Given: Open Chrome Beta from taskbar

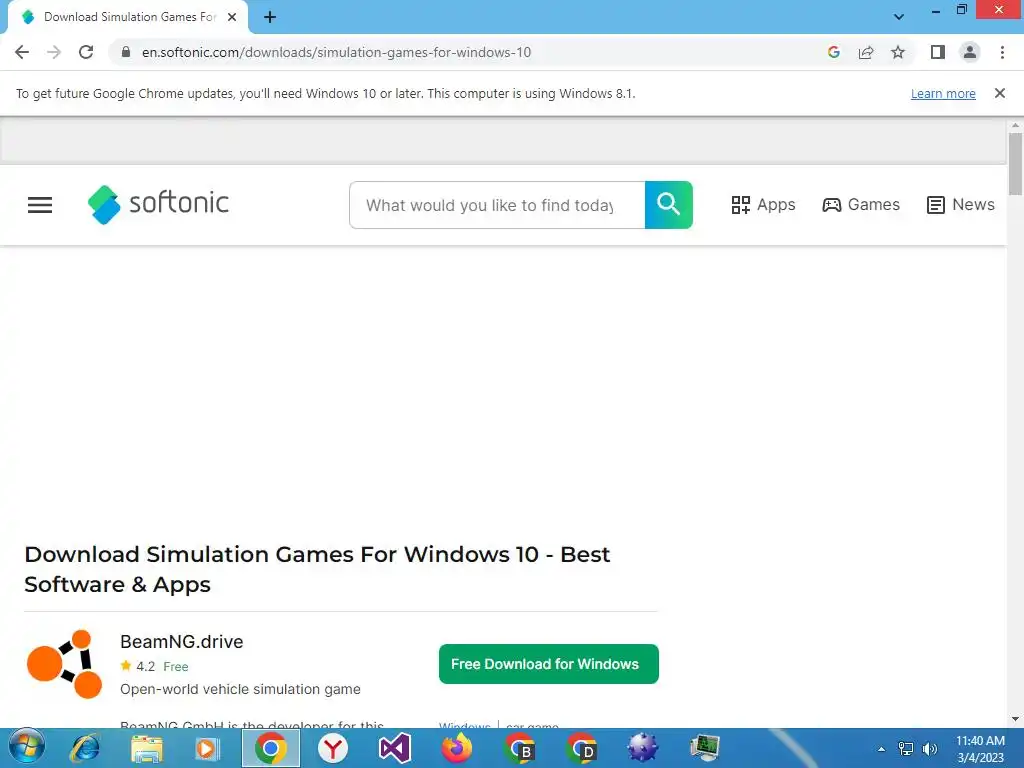Looking at the screenshot, I should click(519, 748).
